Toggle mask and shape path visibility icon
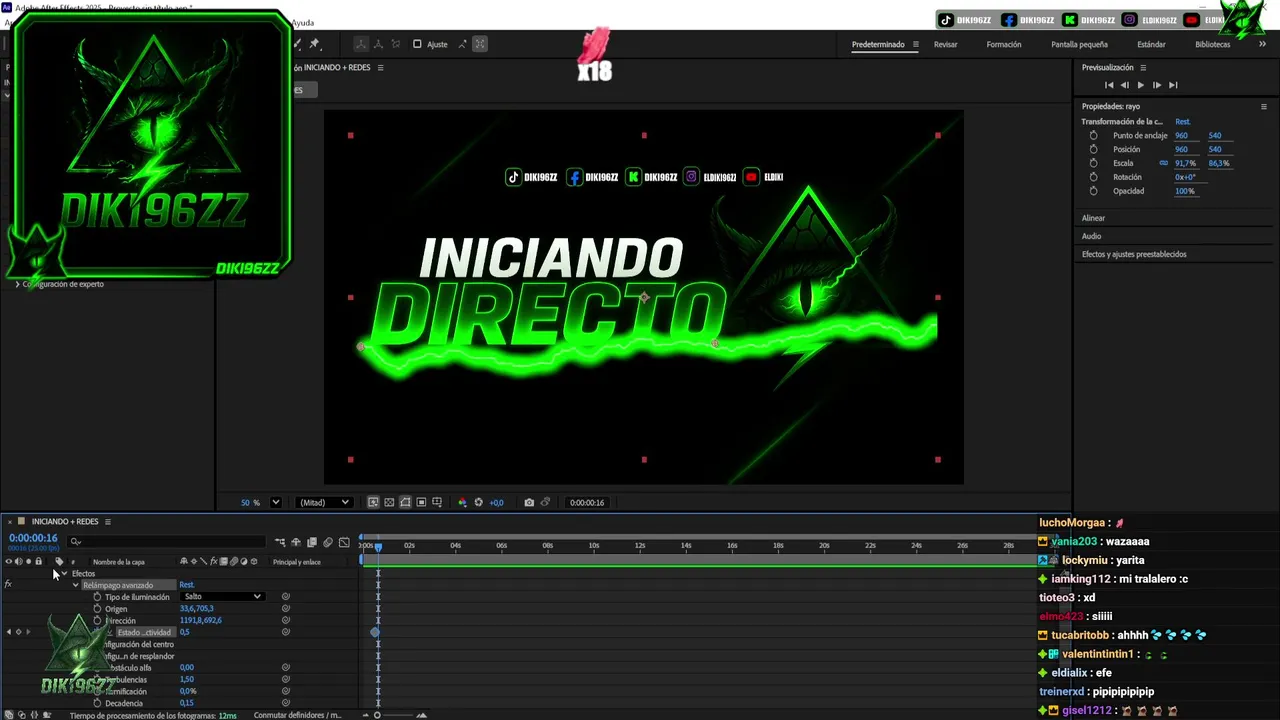This screenshot has height=720, width=1280. click(405, 502)
